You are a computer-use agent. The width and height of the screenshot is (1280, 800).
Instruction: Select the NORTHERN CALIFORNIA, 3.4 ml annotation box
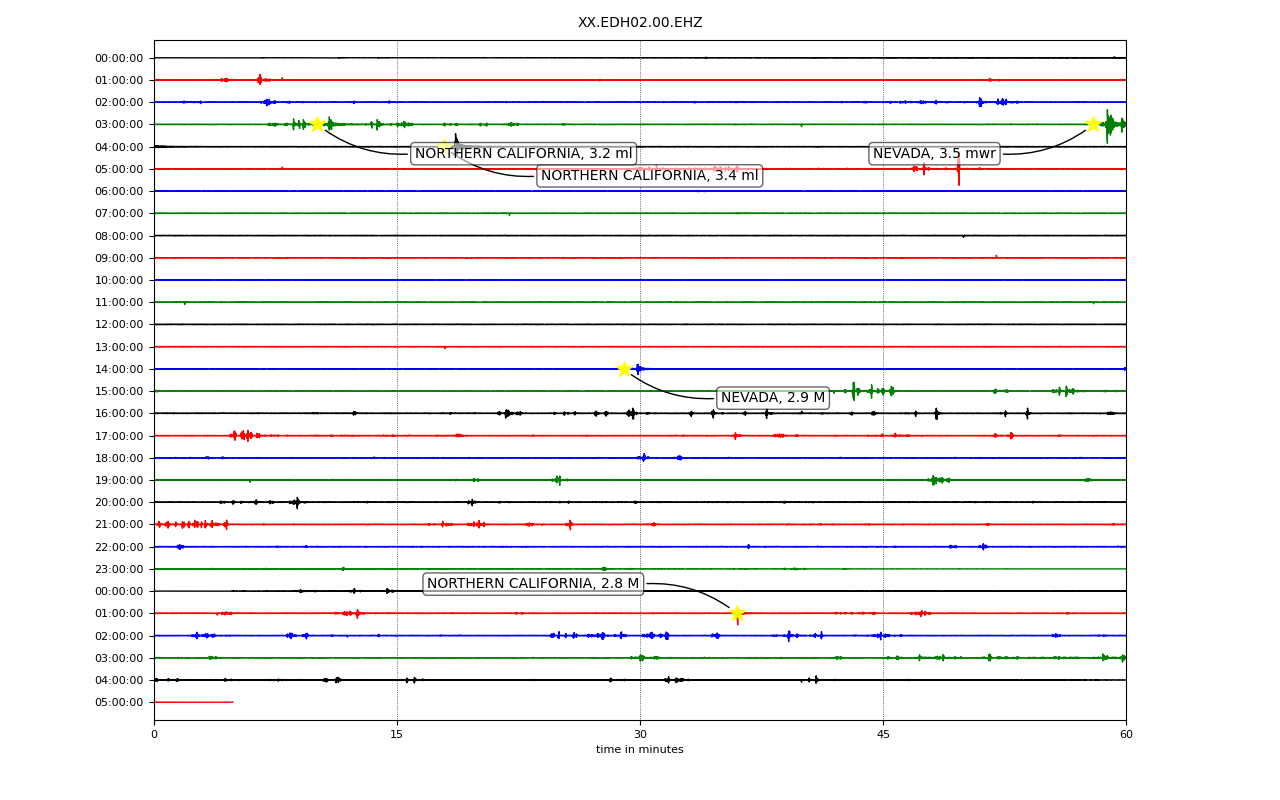[649, 176]
